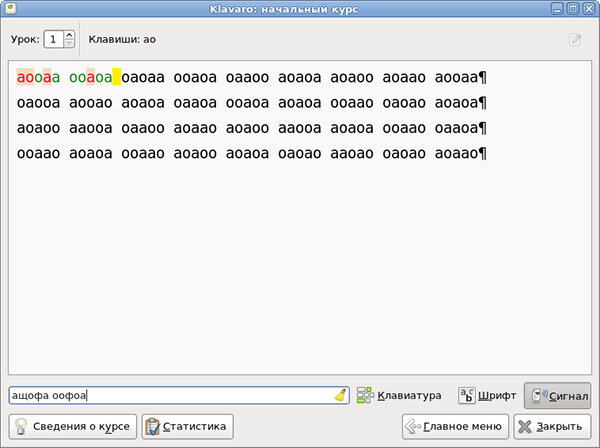The height and width of the screenshot is (448, 600).
Task: Click the first red-marked word аоoаа
Action: [x=38, y=77]
